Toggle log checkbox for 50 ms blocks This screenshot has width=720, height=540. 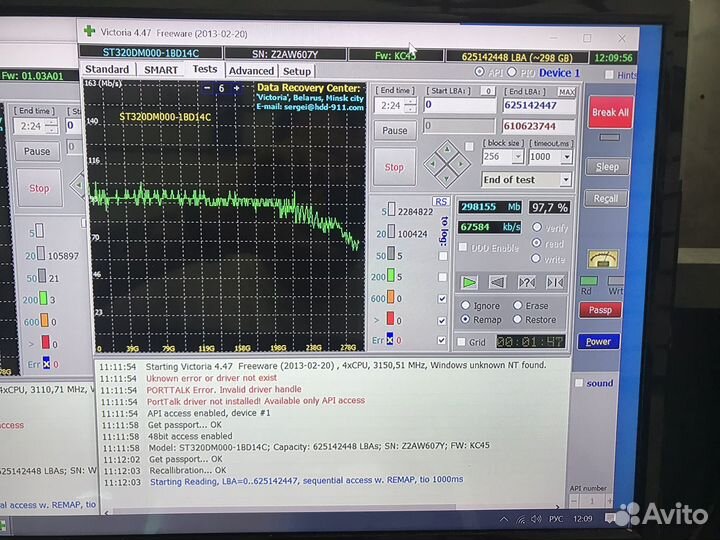[443, 256]
